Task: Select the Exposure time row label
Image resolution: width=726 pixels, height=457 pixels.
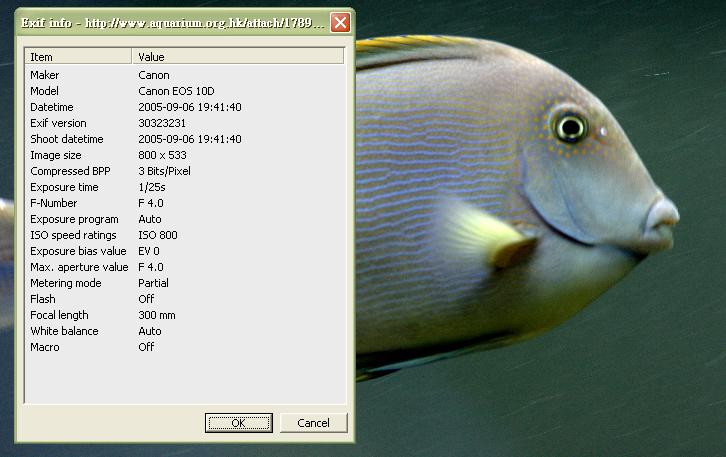Action: [64, 187]
